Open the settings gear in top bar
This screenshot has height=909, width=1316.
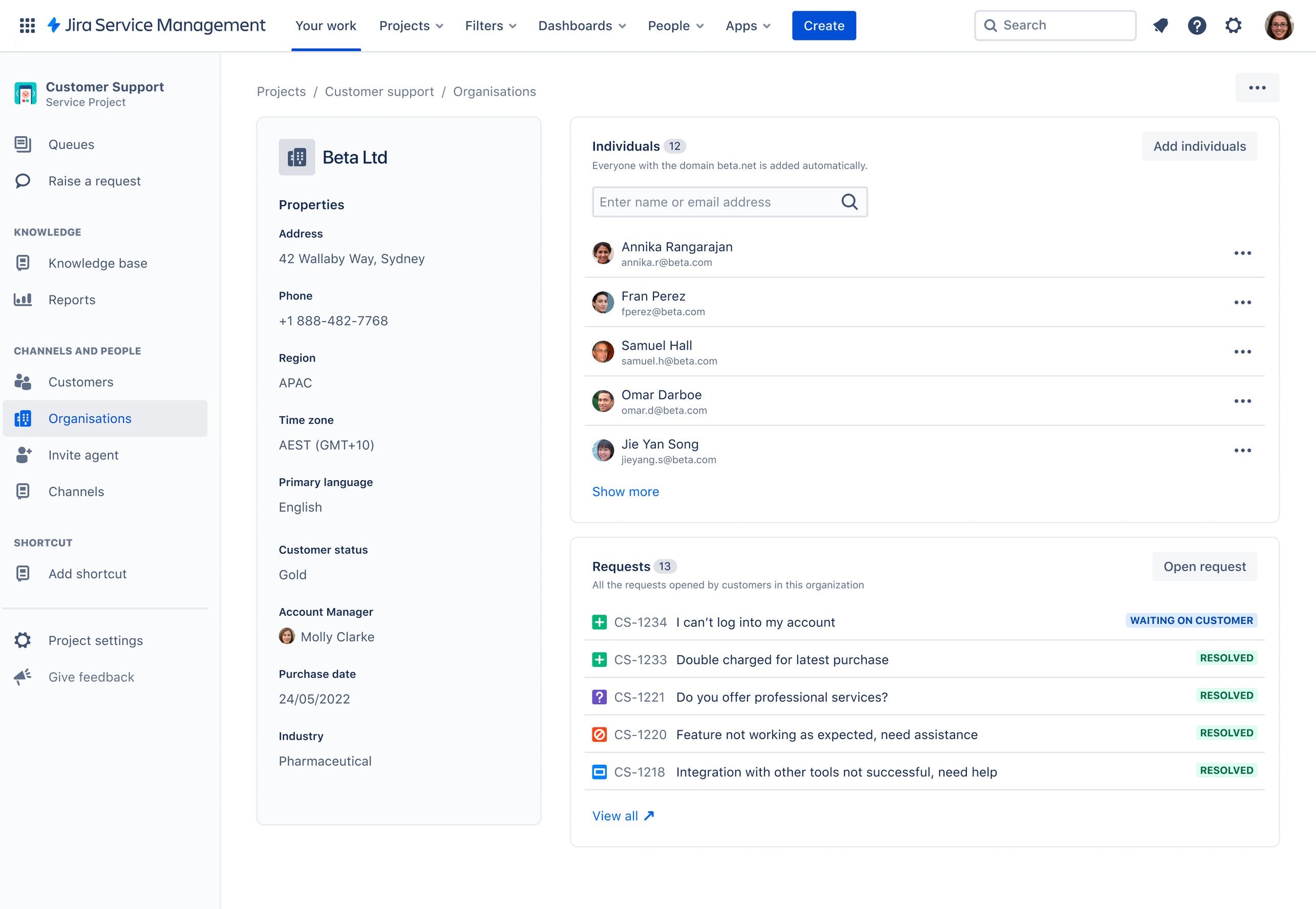click(x=1233, y=26)
